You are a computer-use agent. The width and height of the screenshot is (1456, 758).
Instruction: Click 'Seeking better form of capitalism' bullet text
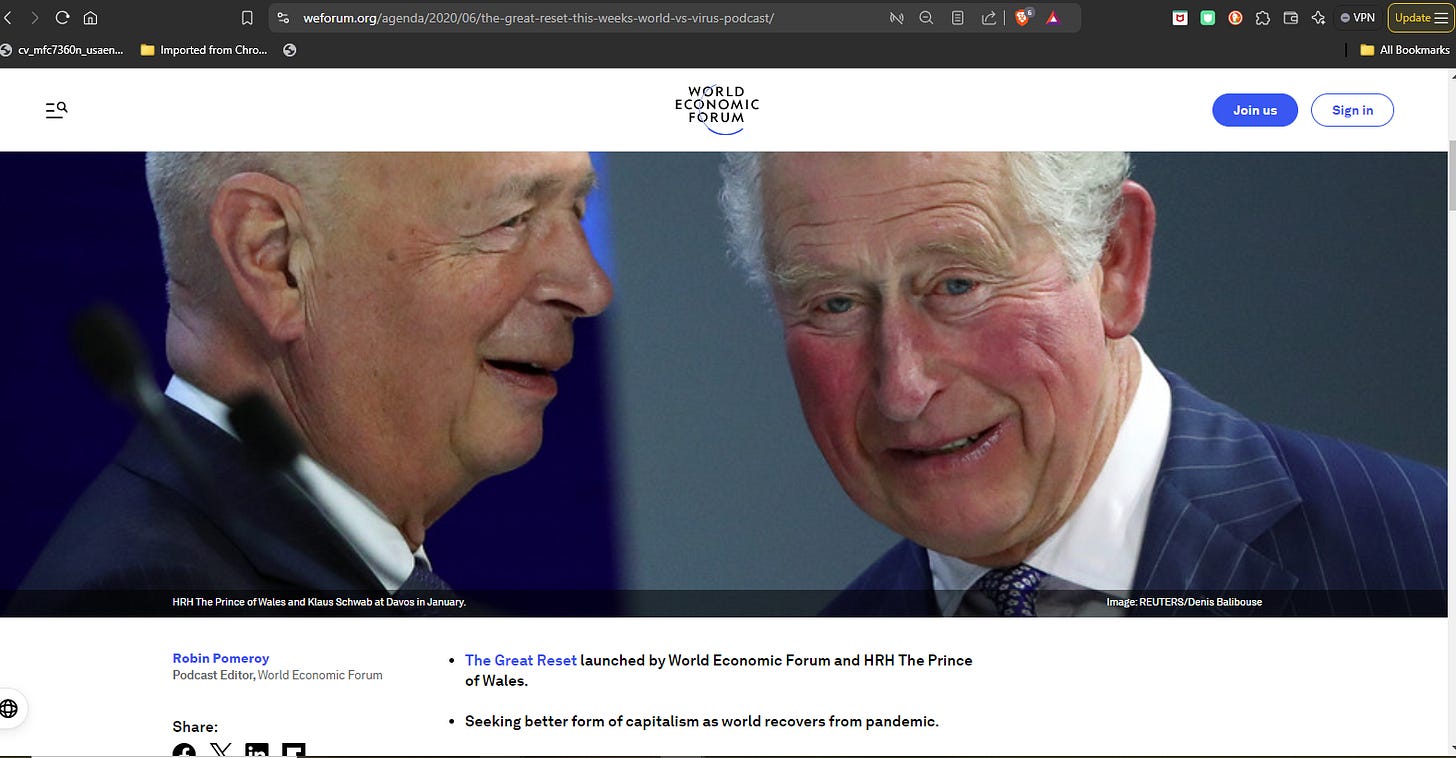point(702,721)
